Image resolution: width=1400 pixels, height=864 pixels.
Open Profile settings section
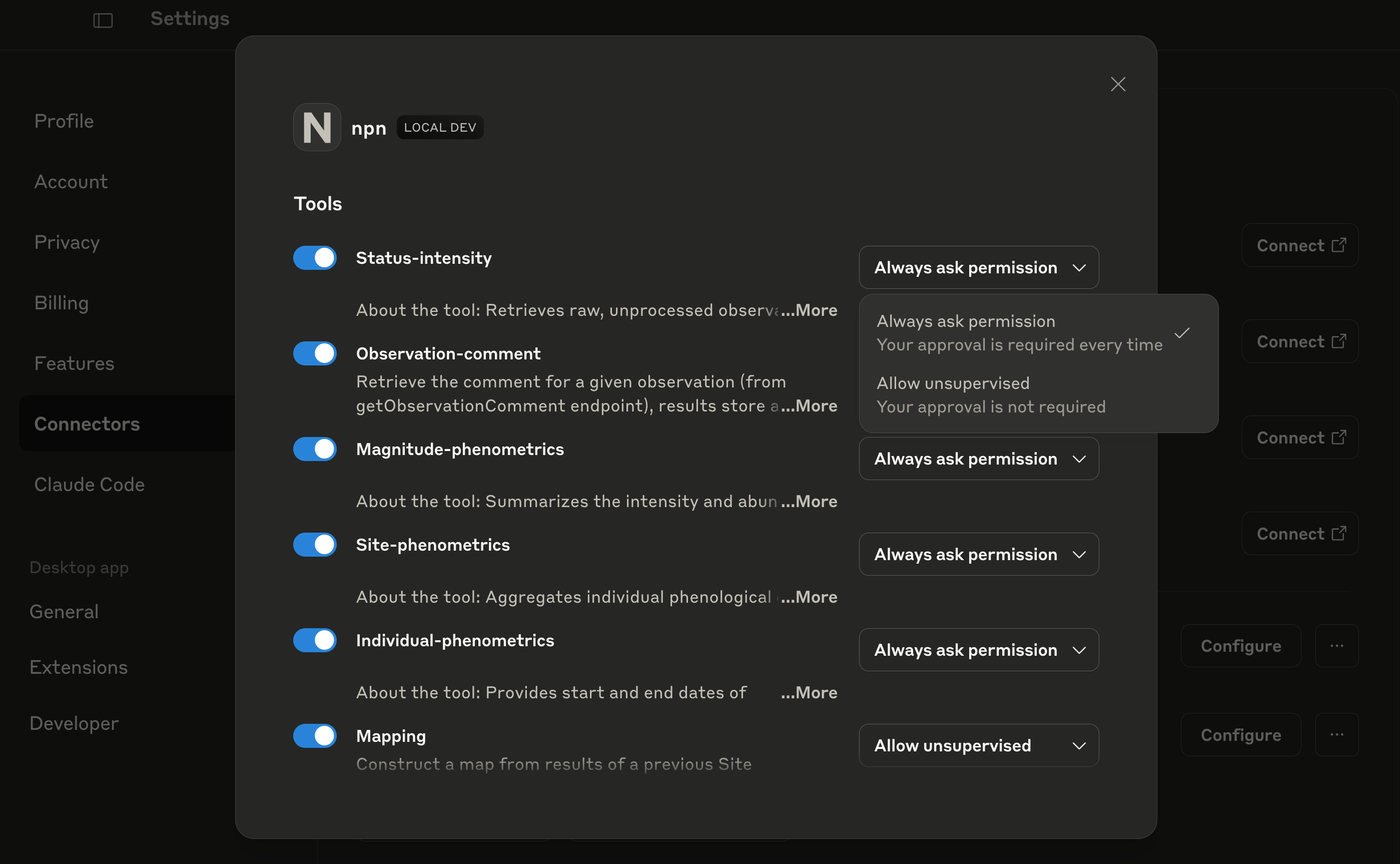[x=64, y=121]
